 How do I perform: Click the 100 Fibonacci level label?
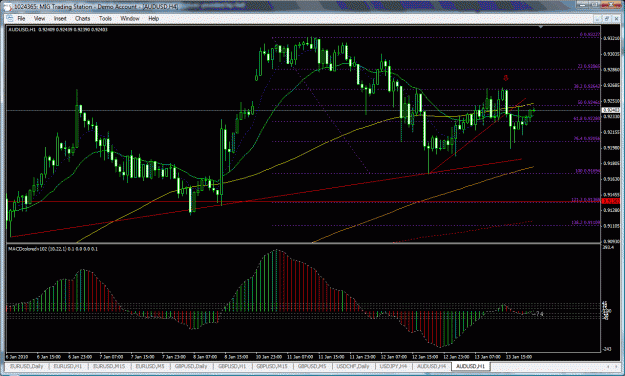click(587, 171)
